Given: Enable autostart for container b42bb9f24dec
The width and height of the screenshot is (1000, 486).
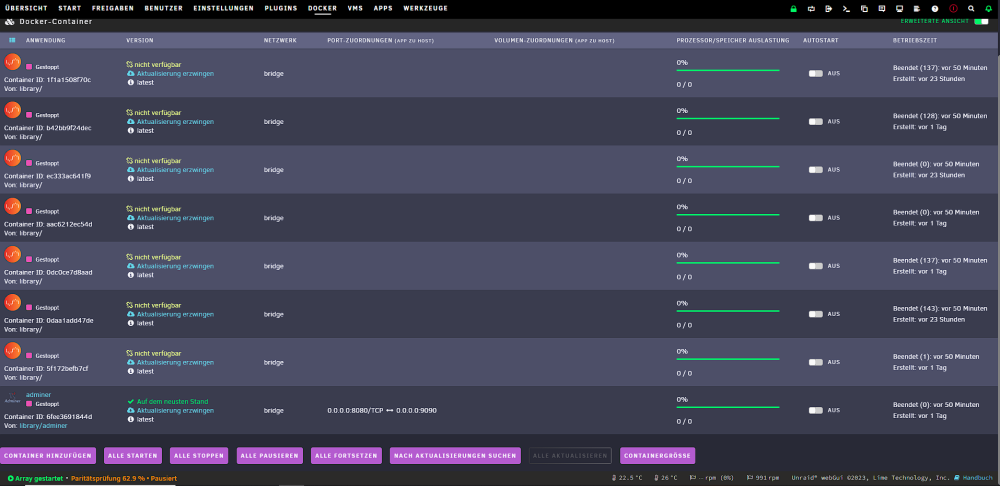Looking at the screenshot, I should (x=816, y=121).
